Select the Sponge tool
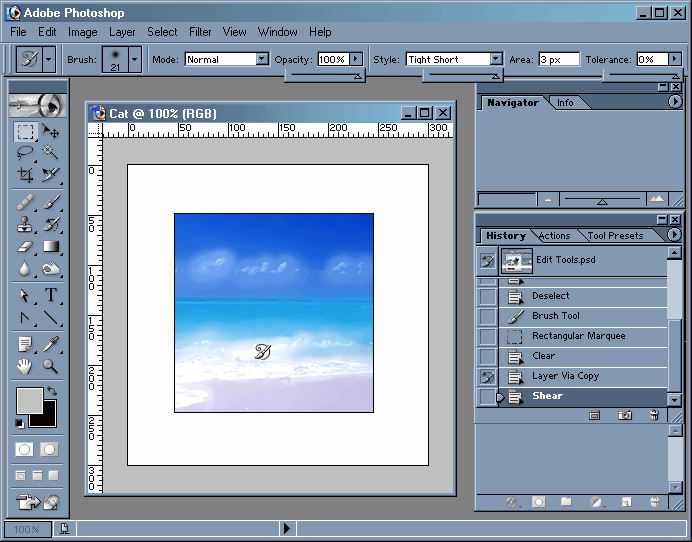The height and width of the screenshot is (542, 692). (51, 268)
